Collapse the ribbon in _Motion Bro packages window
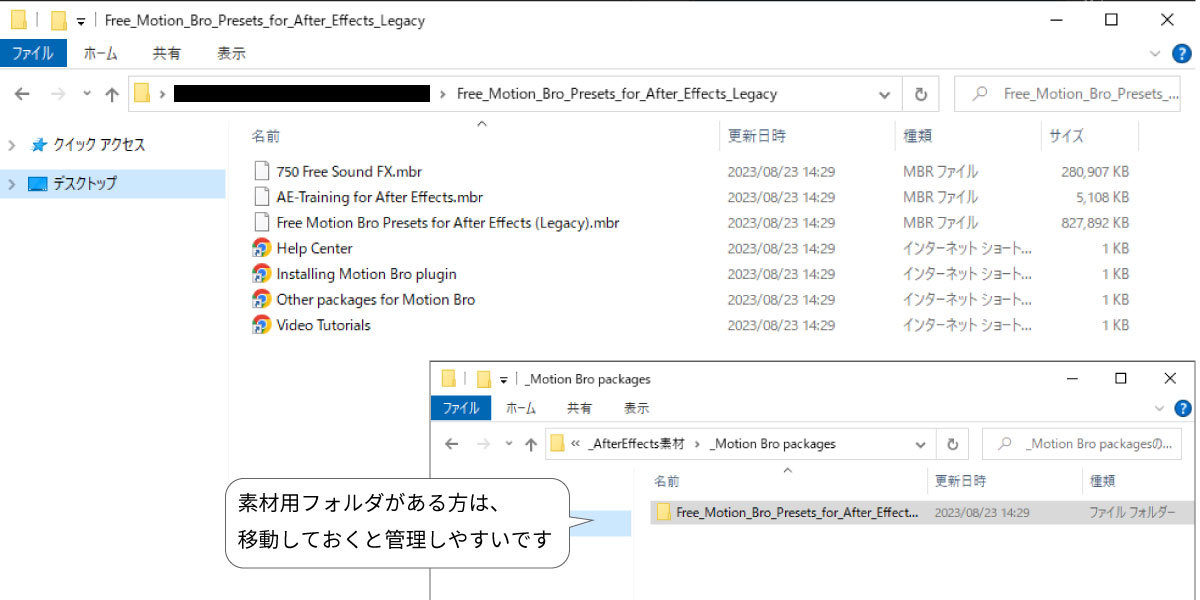Image resolution: width=1200 pixels, height=600 pixels. click(1158, 408)
